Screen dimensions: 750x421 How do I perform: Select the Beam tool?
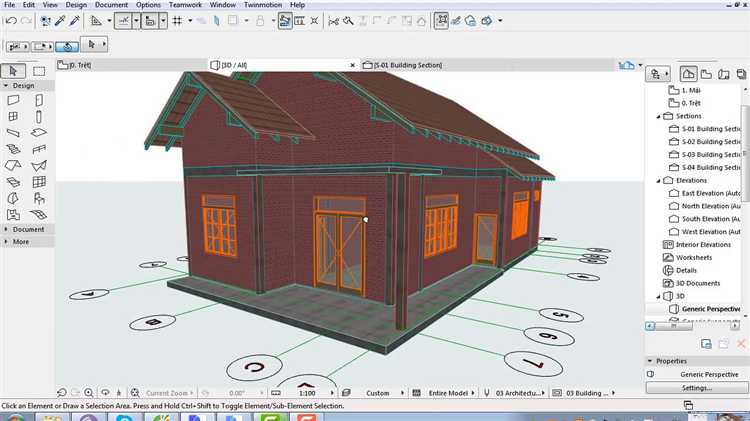coord(13,133)
